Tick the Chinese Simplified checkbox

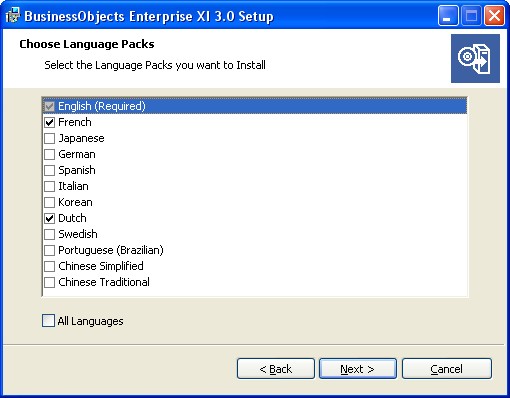coord(49,266)
